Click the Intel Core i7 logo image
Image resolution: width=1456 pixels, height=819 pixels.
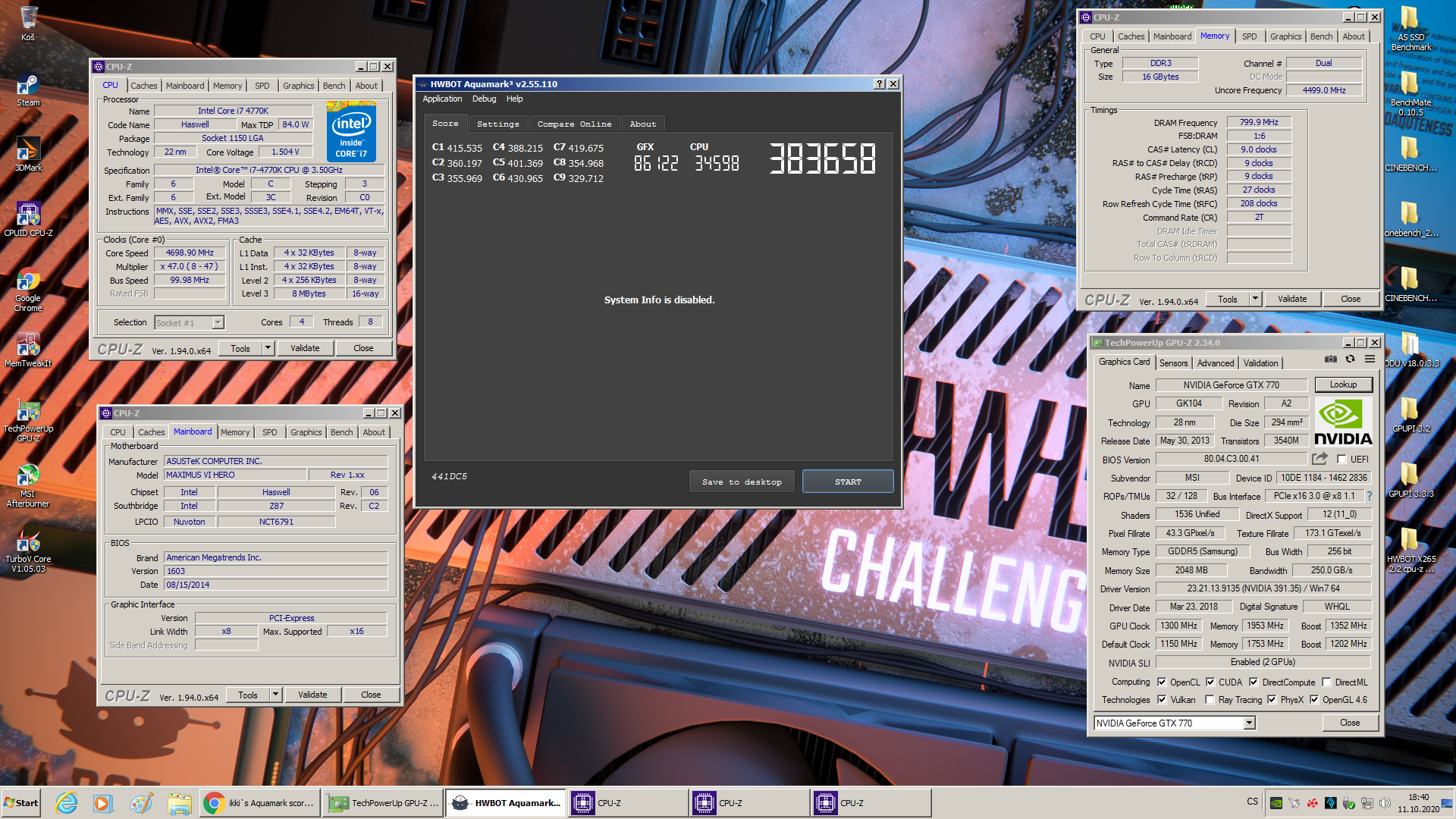click(x=351, y=132)
